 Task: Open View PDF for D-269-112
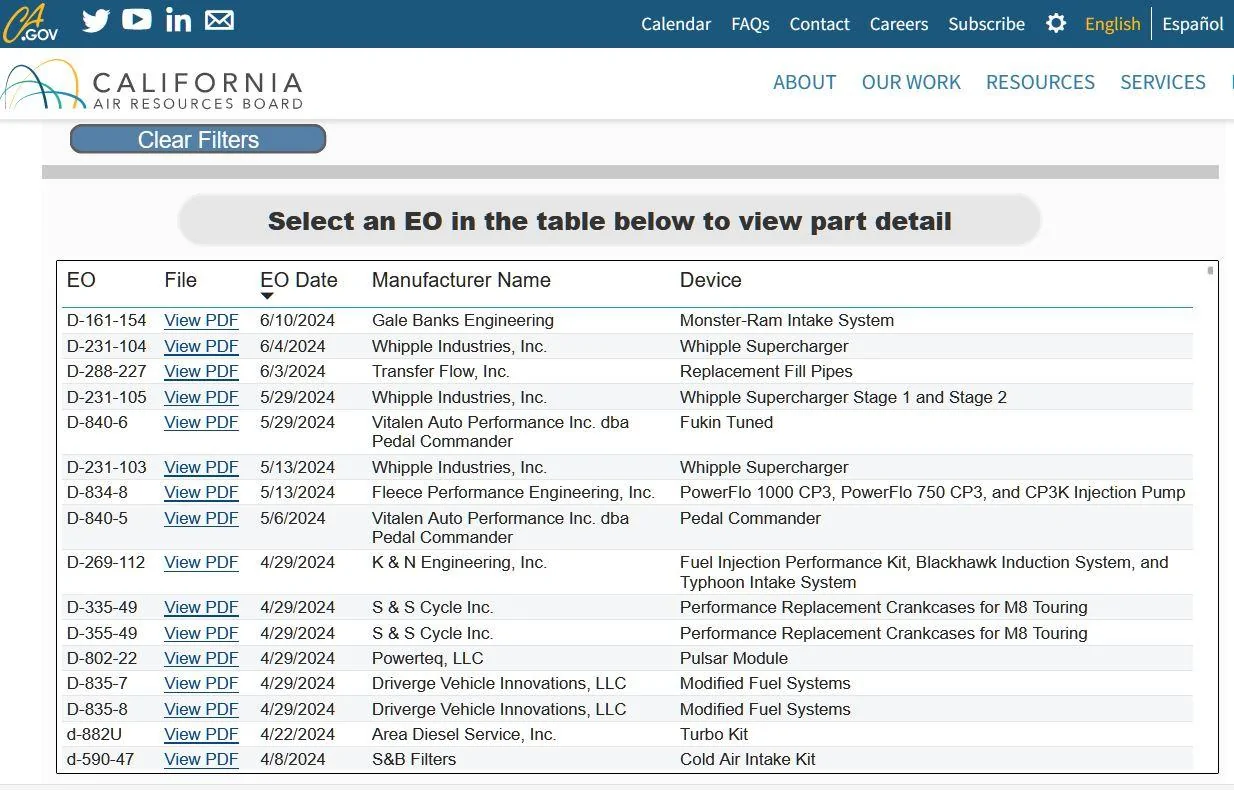coord(201,562)
